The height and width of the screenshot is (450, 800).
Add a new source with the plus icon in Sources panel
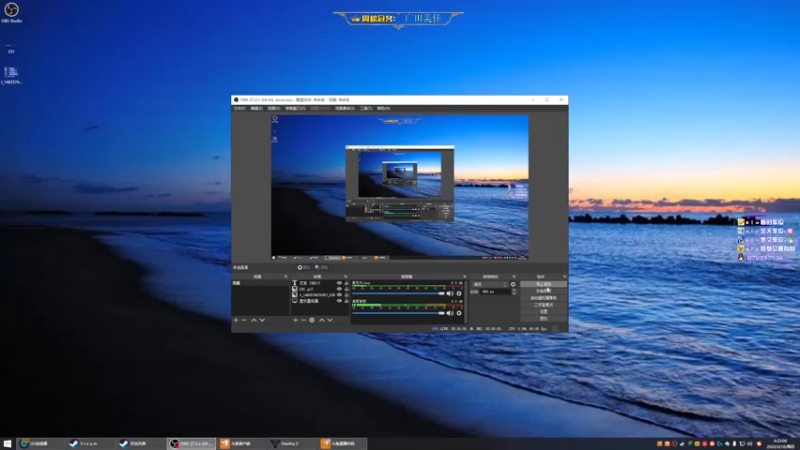tap(295, 320)
